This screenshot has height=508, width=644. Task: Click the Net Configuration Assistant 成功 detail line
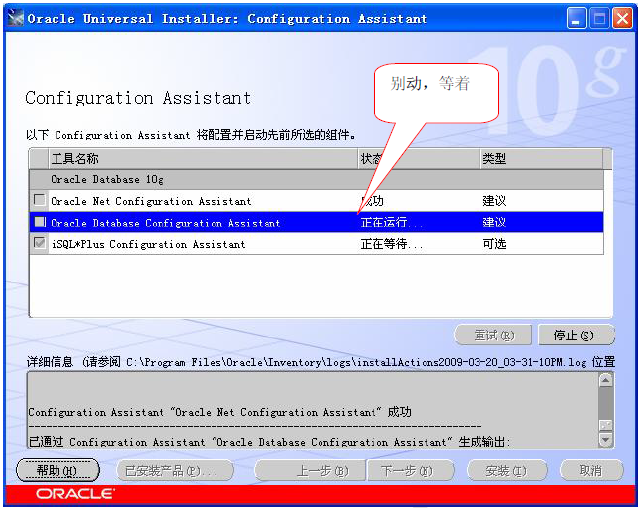pos(220,412)
